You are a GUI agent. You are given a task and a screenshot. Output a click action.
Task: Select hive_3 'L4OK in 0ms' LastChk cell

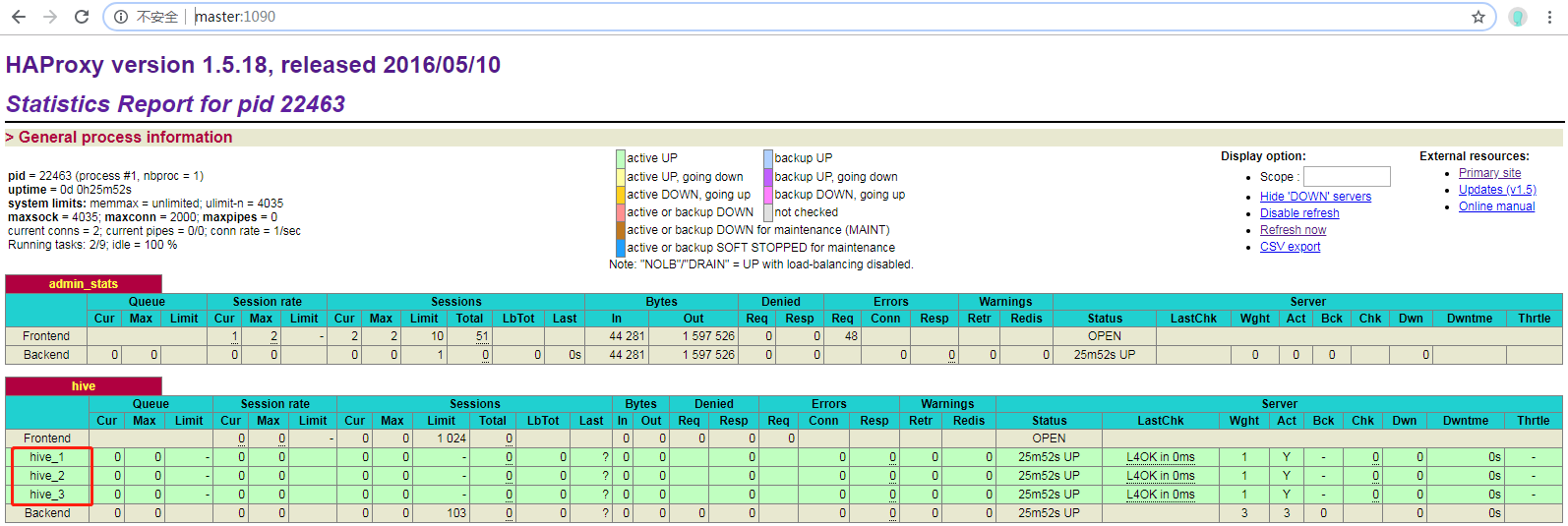tap(1161, 495)
